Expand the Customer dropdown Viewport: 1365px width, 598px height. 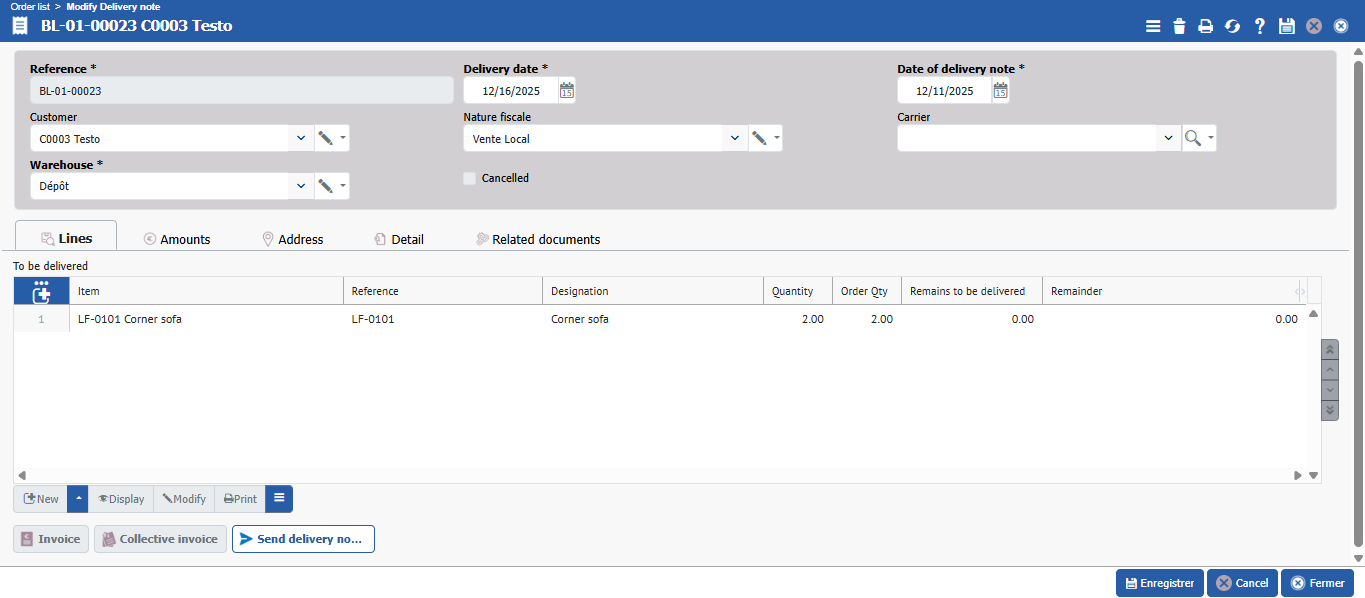coord(301,138)
